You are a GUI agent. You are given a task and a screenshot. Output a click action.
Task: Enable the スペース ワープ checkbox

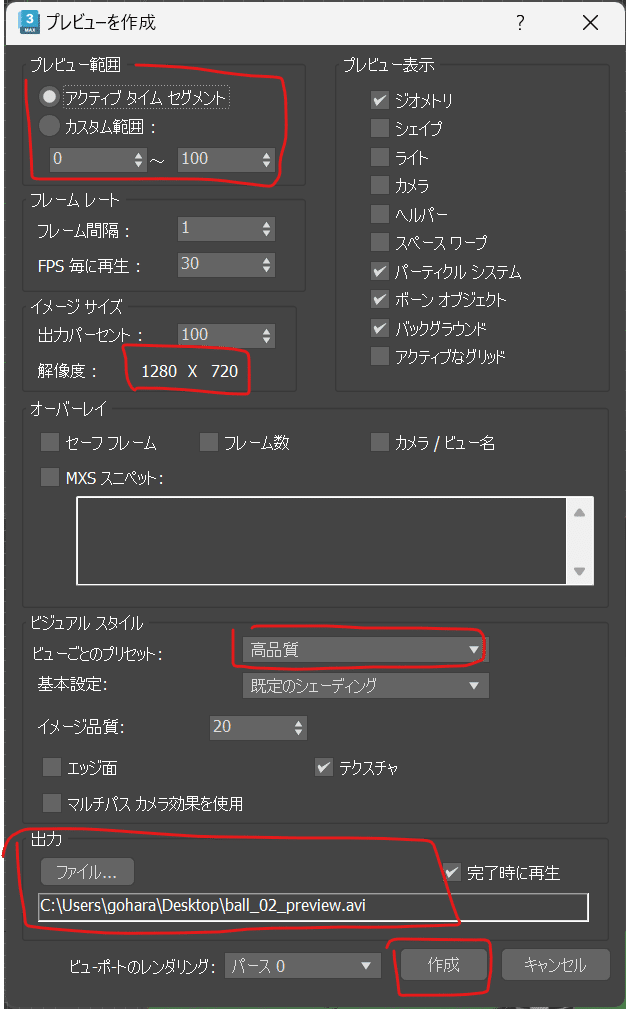pyautogui.click(x=380, y=242)
